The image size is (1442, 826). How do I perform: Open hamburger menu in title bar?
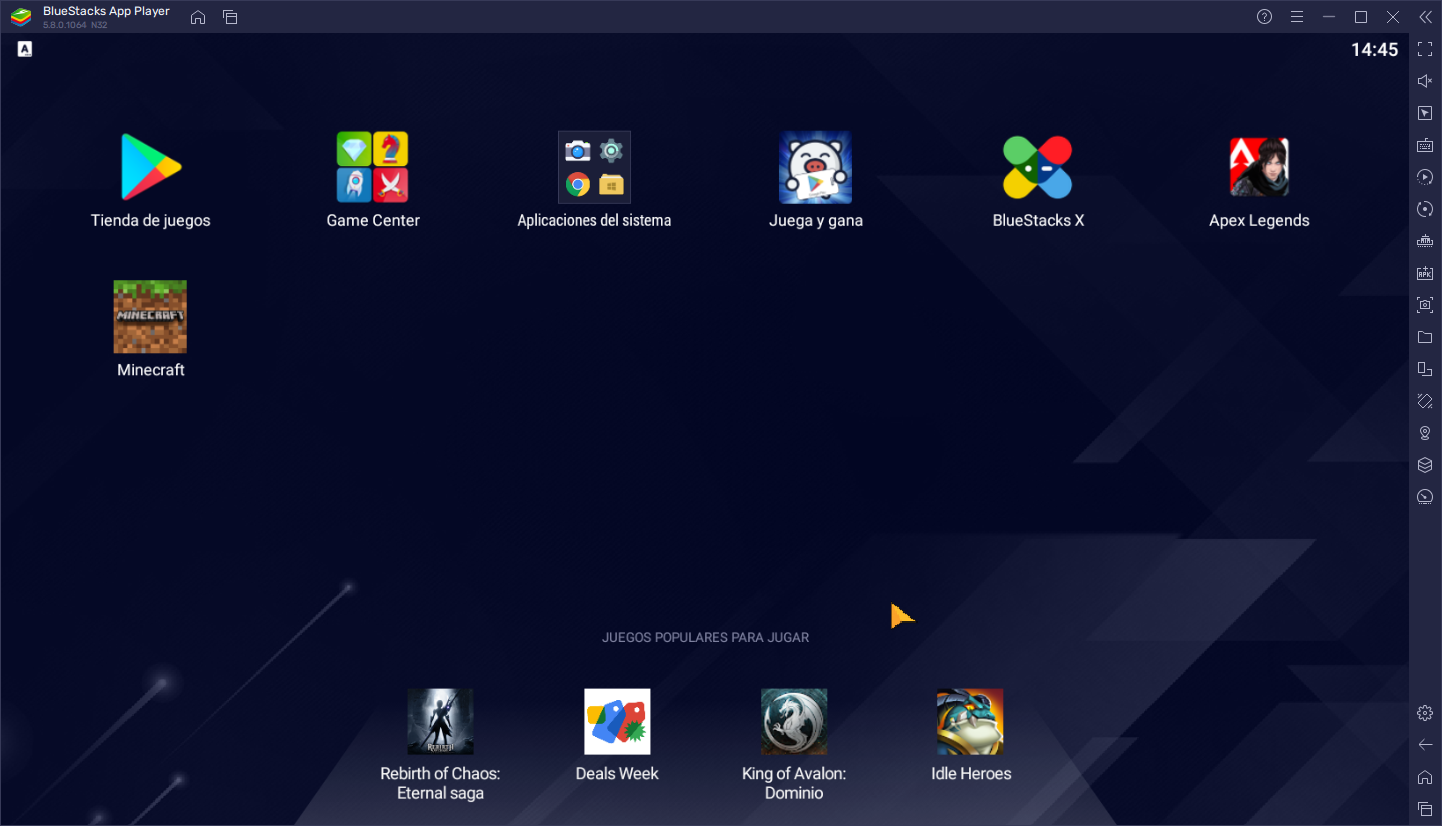coord(1297,17)
